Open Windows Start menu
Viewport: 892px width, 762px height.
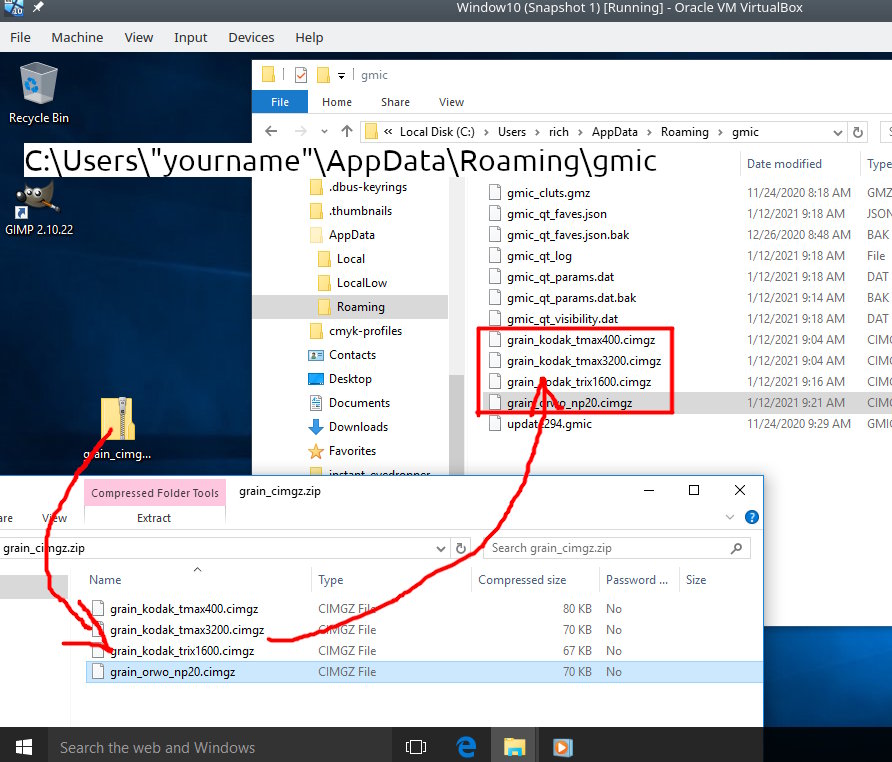[x=23, y=746]
